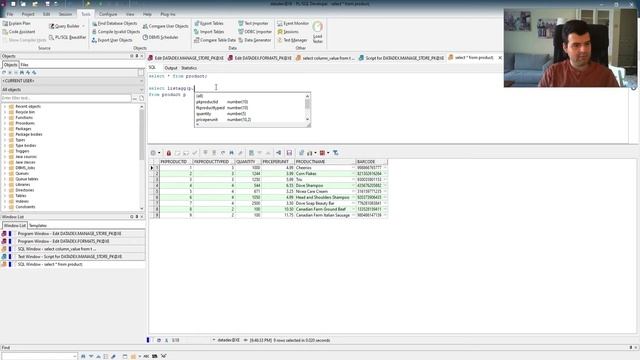This screenshot has width=640, height=360.
Task: Open Find Database Objects
Action: pyautogui.click(x=115, y=24)
